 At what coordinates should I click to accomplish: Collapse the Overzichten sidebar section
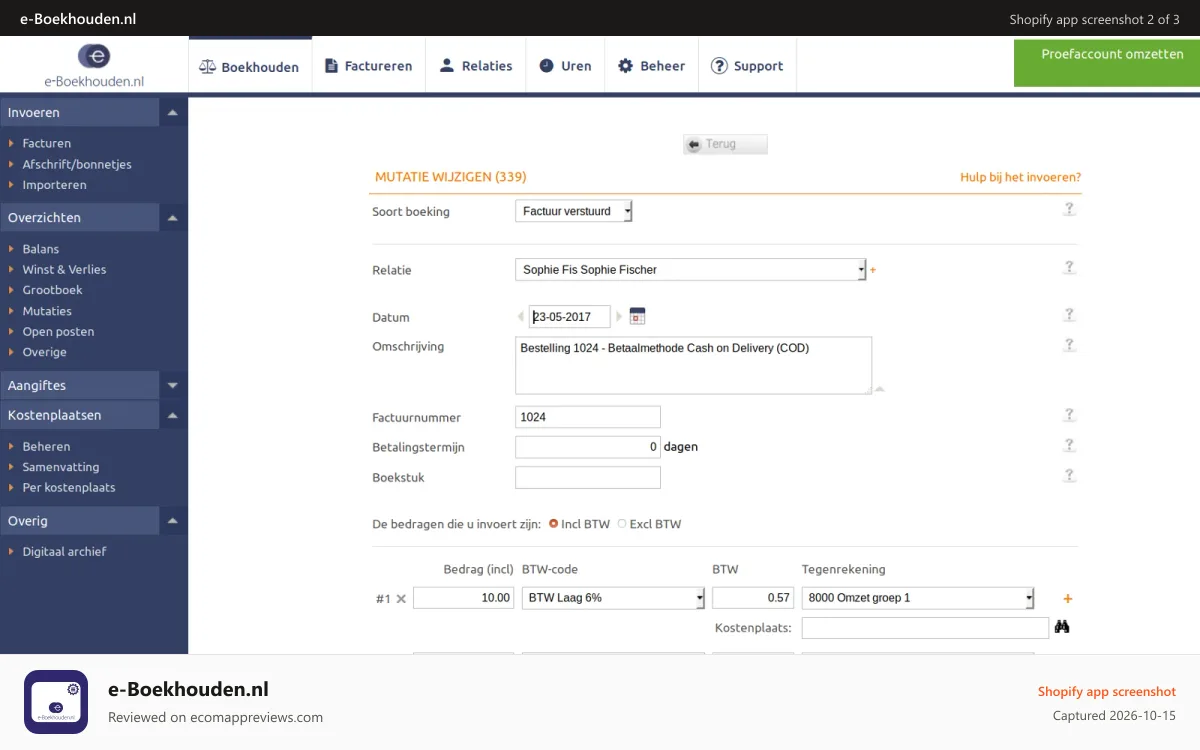click(173, 217)
